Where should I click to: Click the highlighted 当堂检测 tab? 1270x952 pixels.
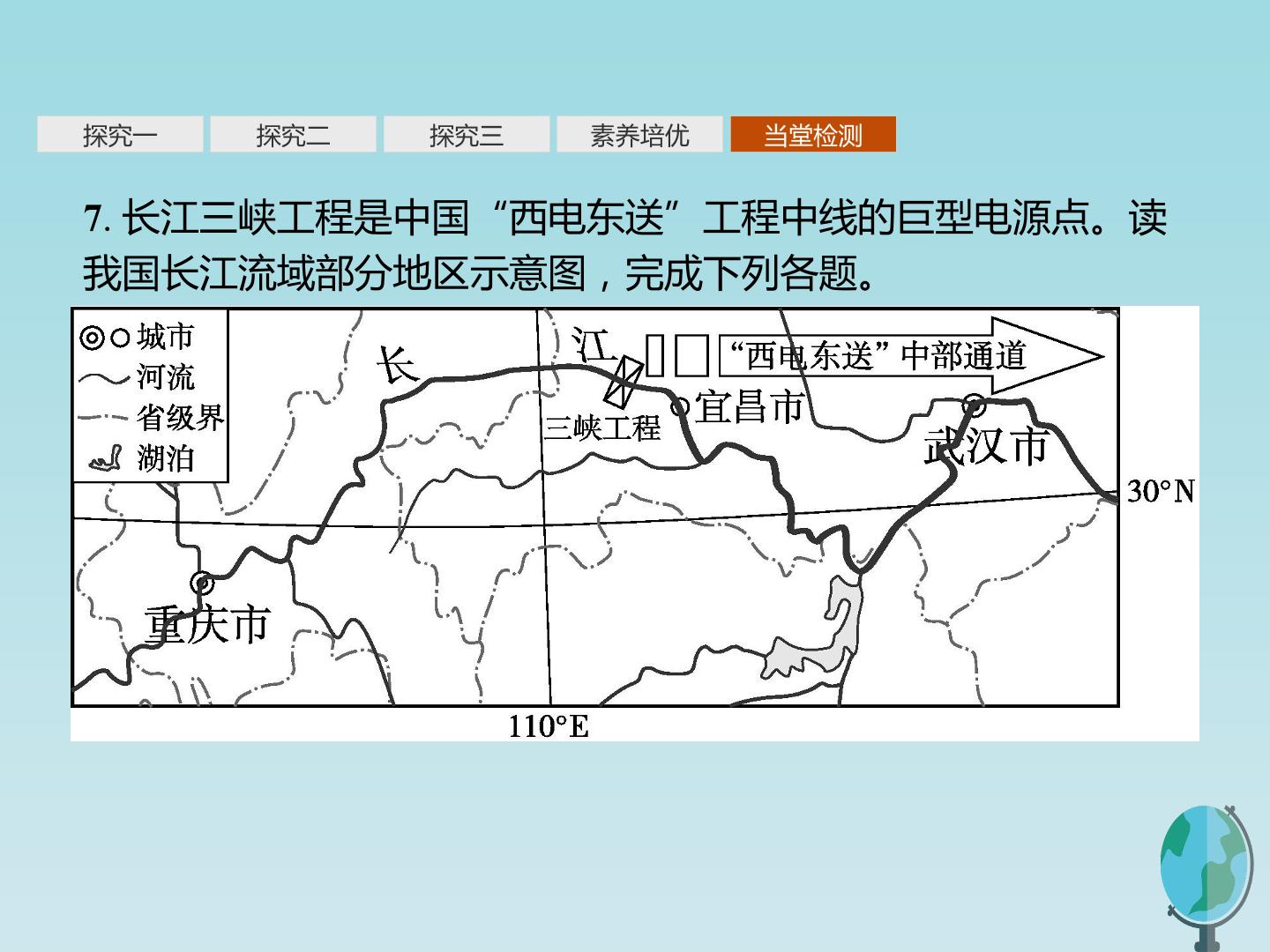(x=813, y=135)
